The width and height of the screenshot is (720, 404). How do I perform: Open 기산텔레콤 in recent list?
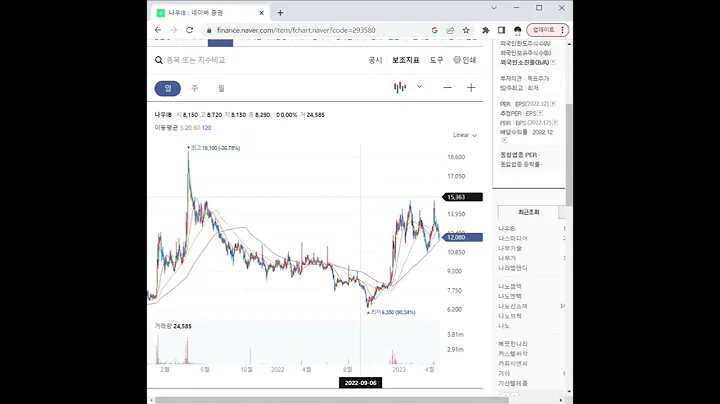pos(513,383)
